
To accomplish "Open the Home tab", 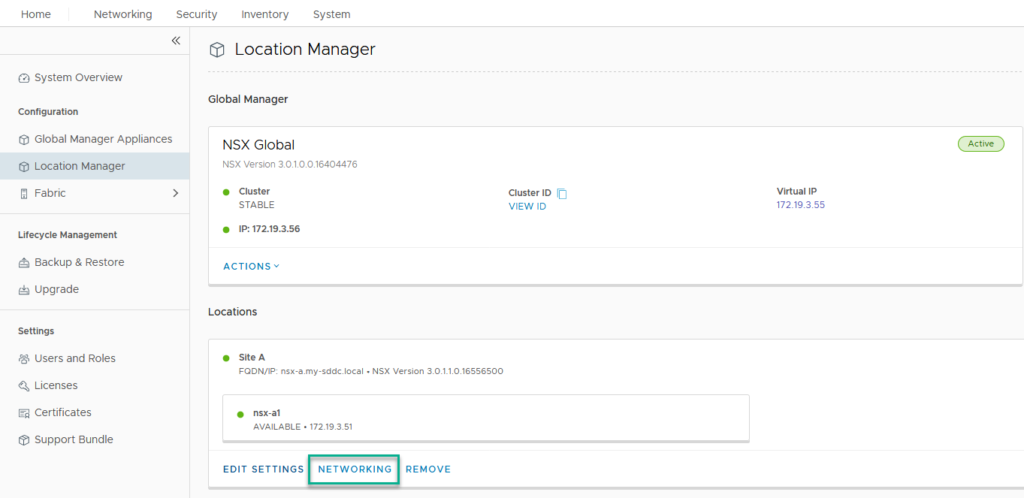I will click(x=36, y=14).
